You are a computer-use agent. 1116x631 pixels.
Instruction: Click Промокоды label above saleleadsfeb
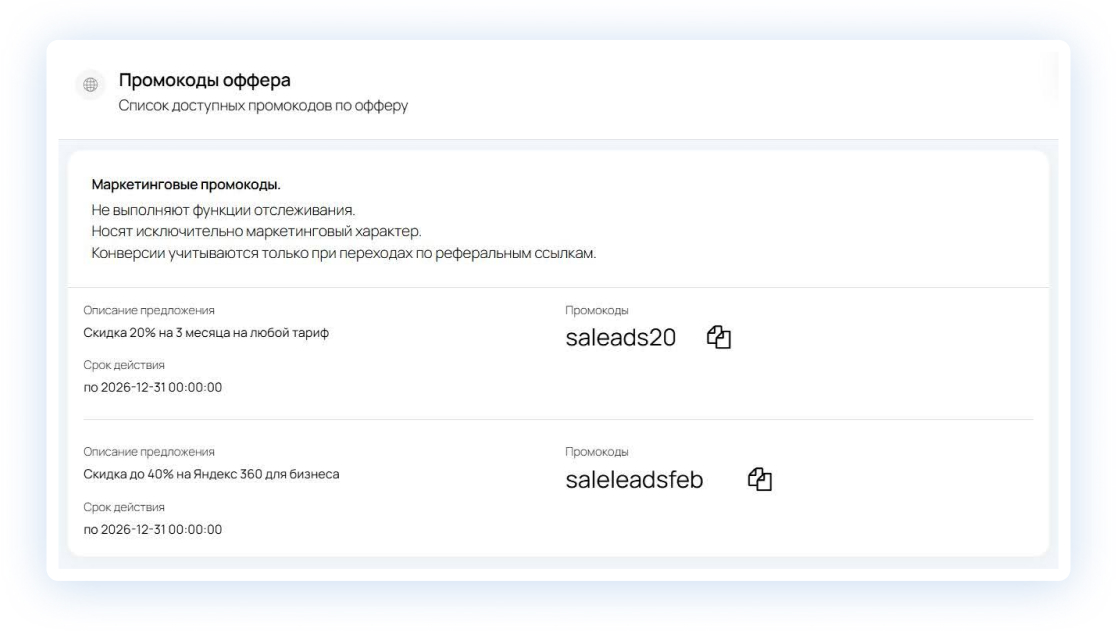coord(597,452)
